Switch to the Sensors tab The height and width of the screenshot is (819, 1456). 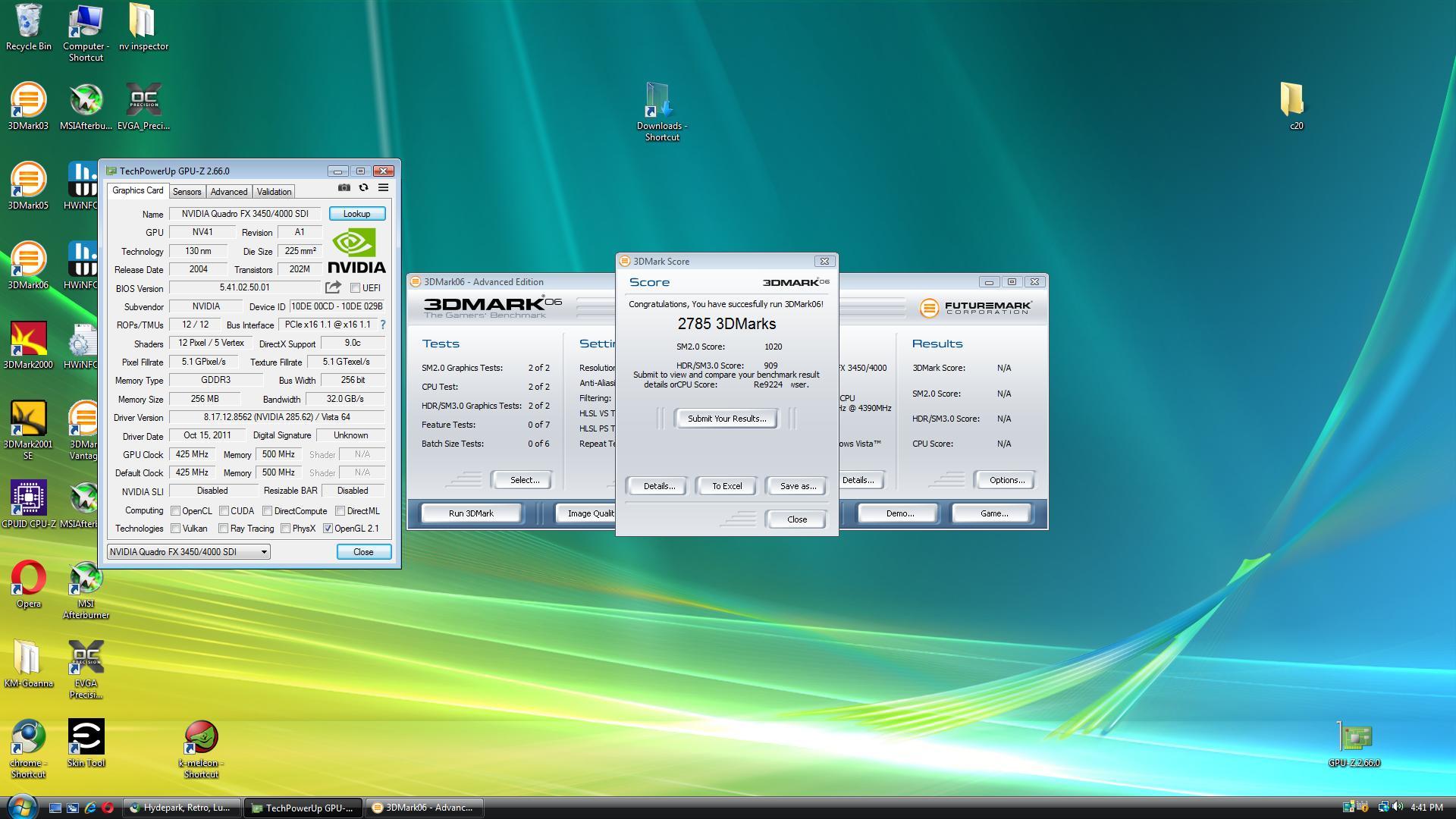point(187,192)
